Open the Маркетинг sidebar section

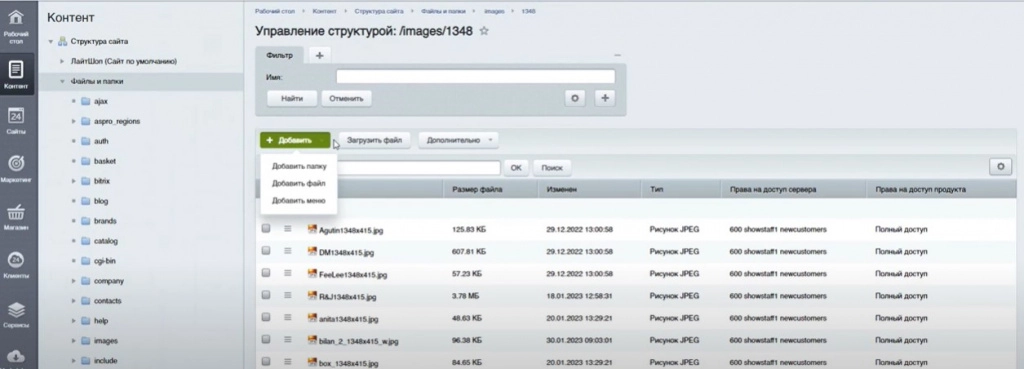[16, 168]
